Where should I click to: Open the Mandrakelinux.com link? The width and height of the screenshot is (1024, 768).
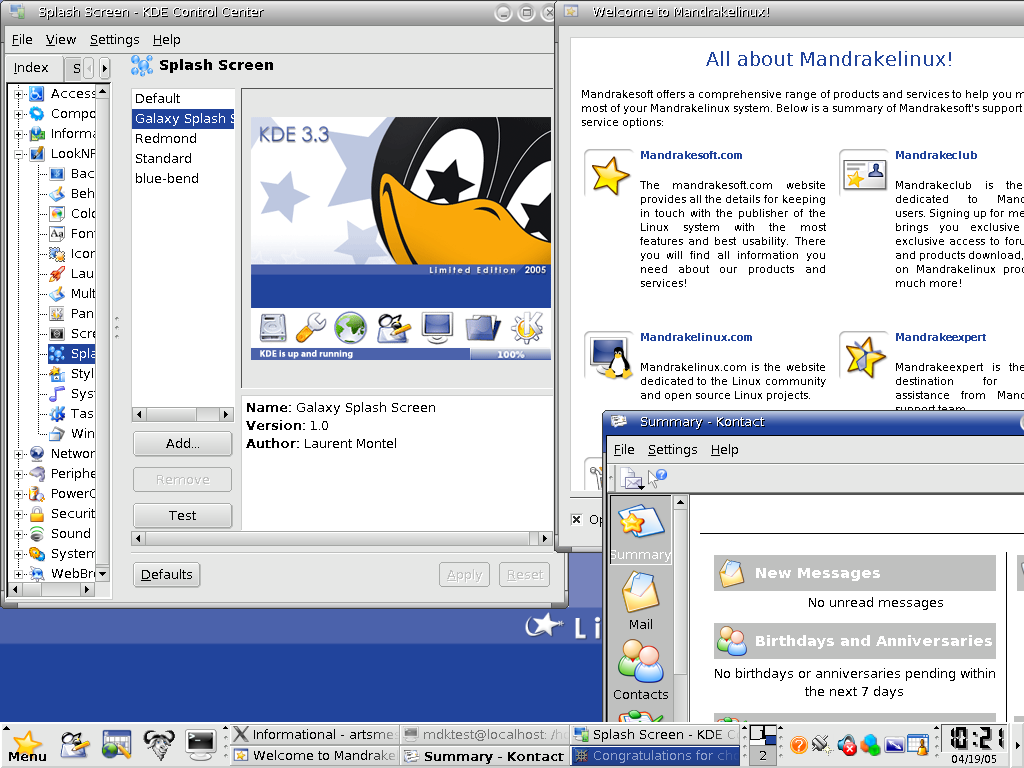click(696, 337)
